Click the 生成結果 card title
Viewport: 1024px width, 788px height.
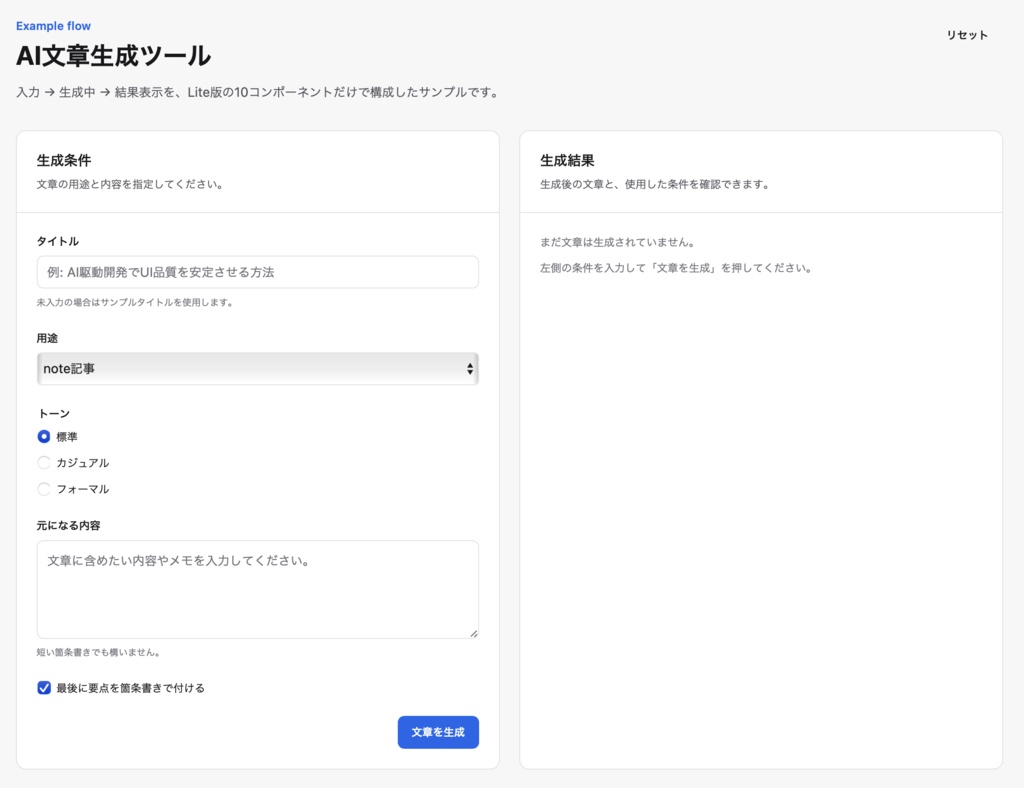[567, 161]
